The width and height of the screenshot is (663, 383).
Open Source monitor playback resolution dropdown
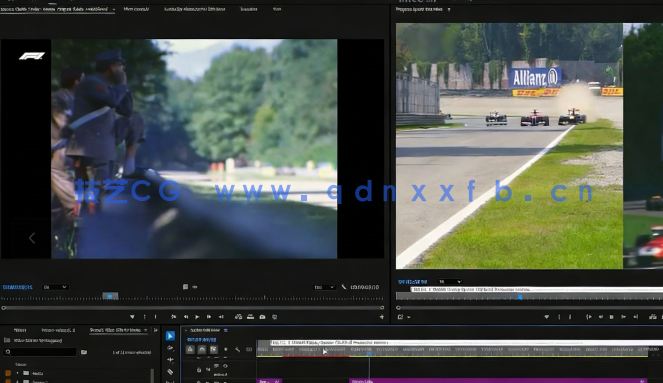324,287
